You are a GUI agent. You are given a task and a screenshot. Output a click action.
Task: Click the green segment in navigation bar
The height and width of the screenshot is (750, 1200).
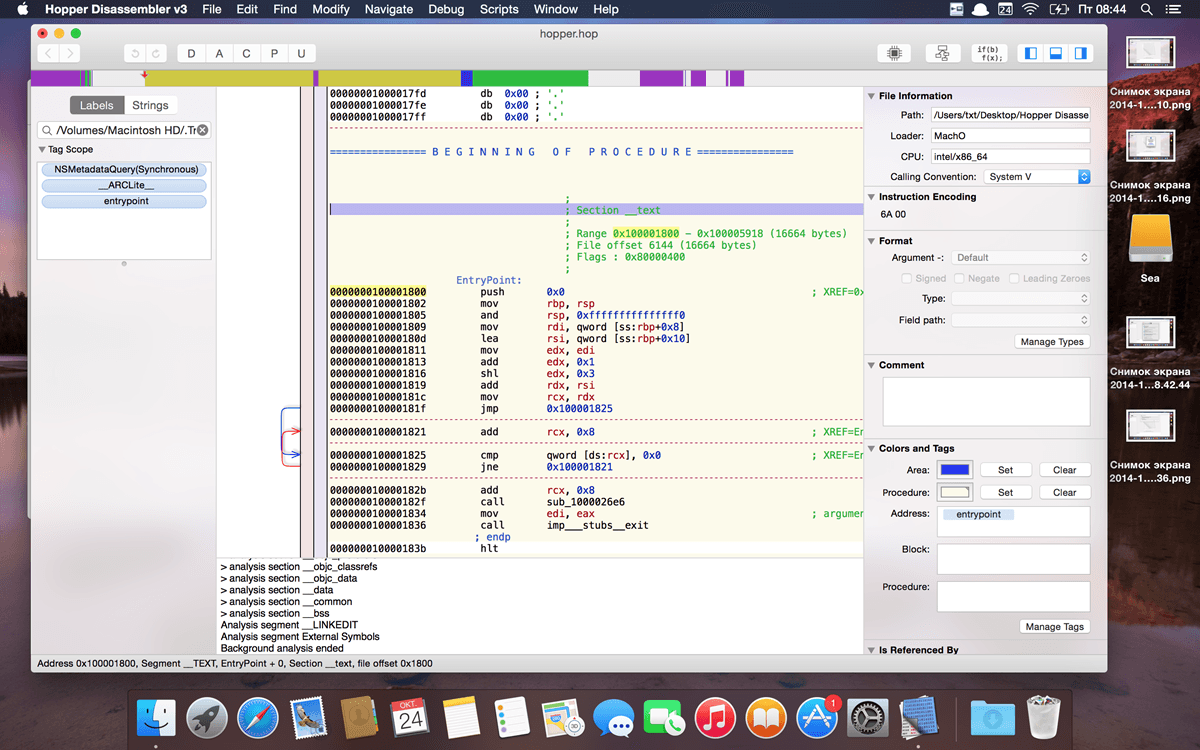(530, 78)
